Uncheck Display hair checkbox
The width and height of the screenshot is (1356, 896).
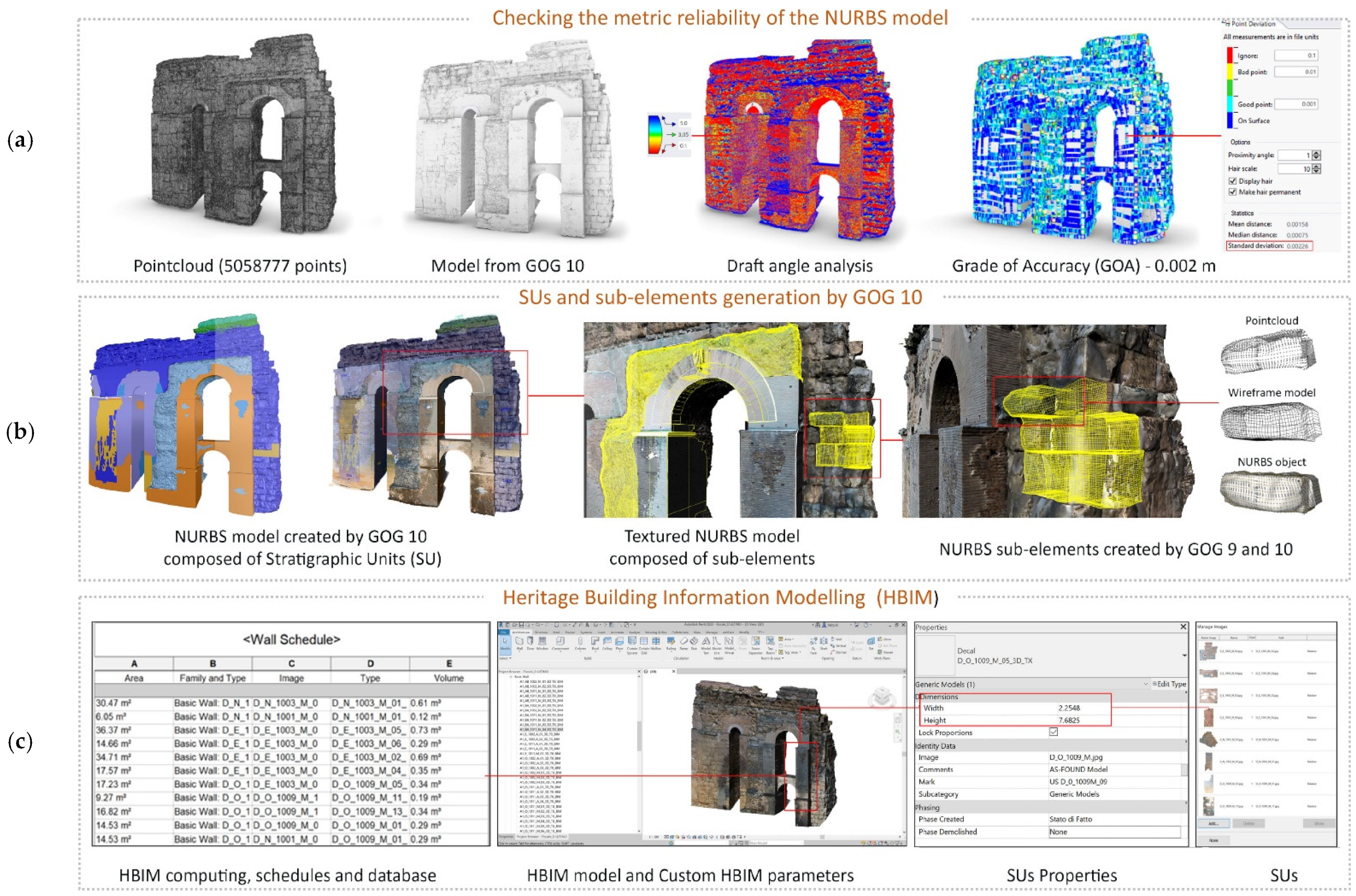click(1233, 181)
